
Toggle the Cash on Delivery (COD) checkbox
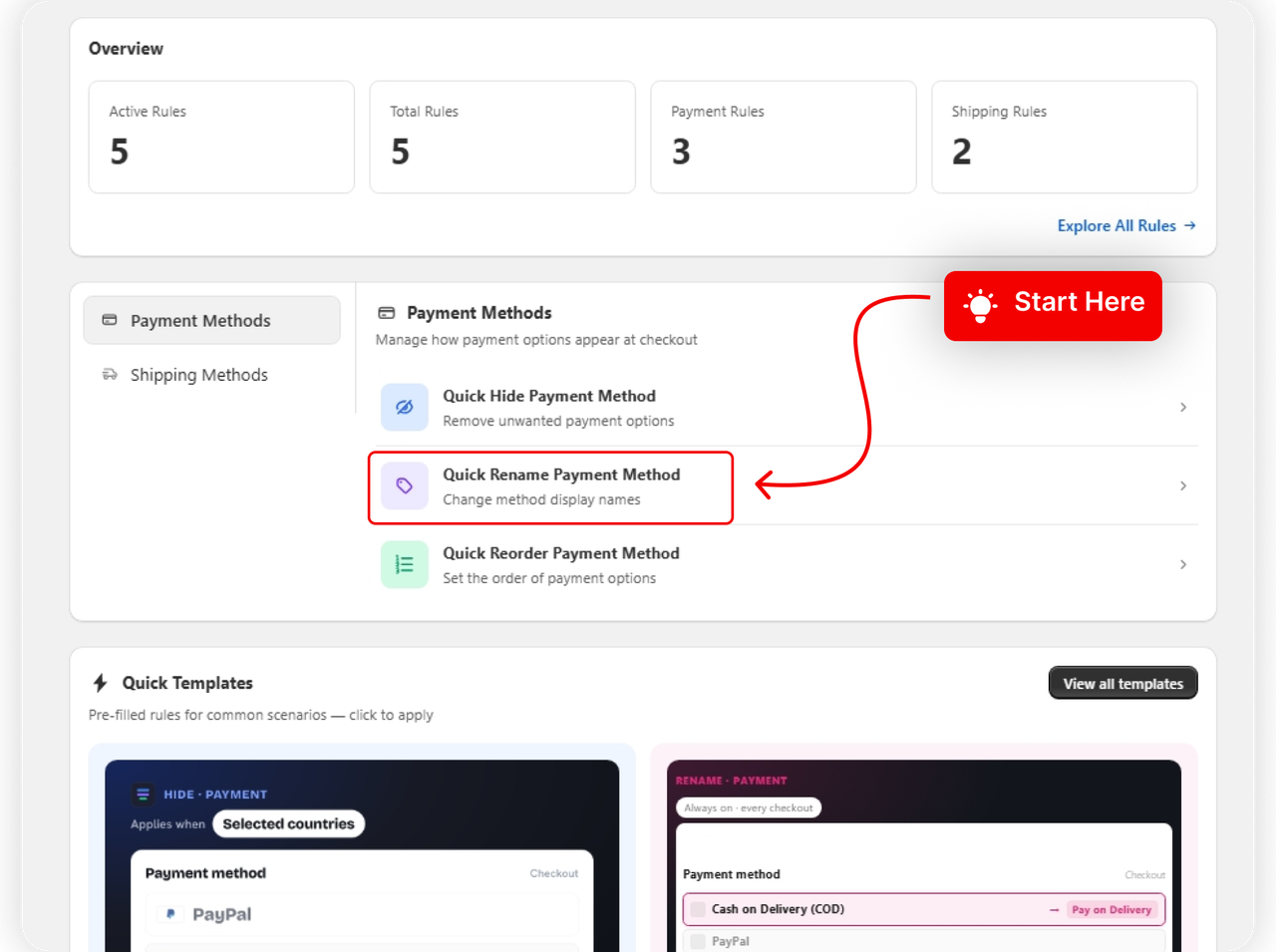pos(698,909)
